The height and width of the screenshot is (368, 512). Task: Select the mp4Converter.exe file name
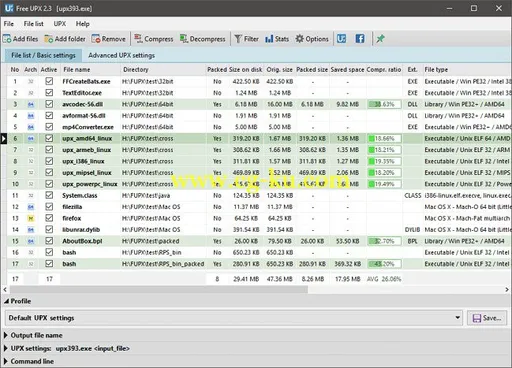(x=88, y=127)
